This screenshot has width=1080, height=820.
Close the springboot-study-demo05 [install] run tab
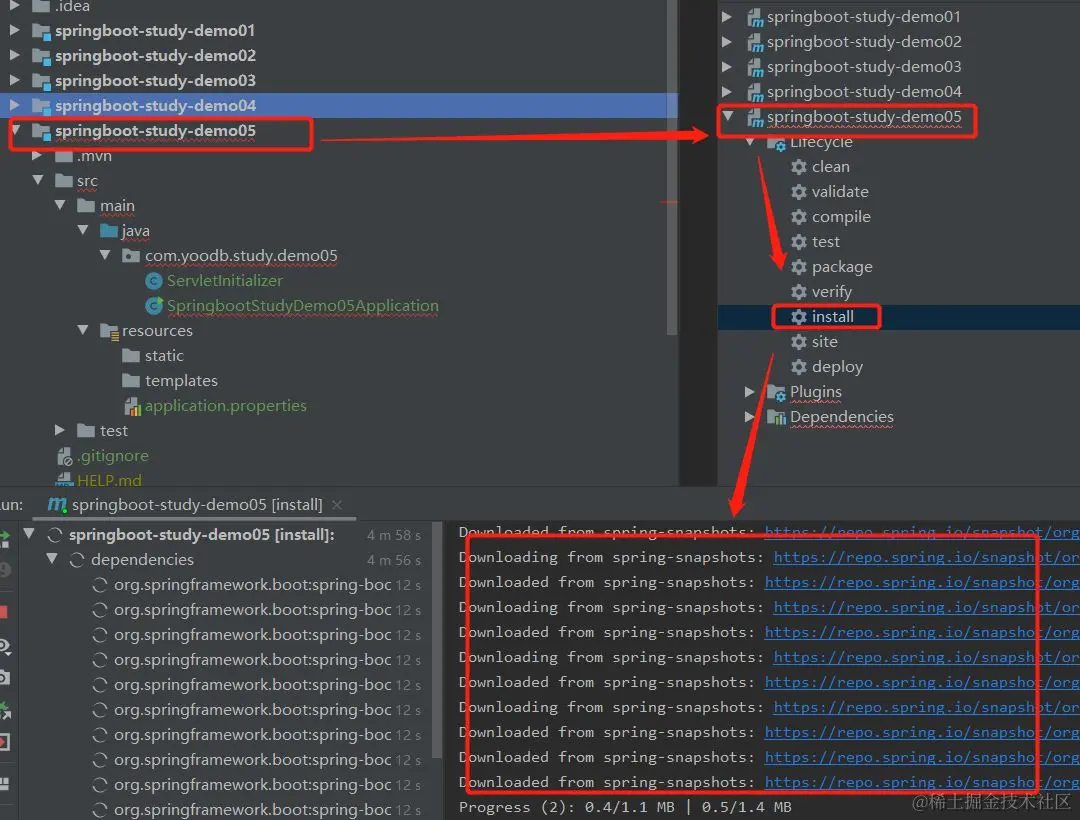(337, 505)
